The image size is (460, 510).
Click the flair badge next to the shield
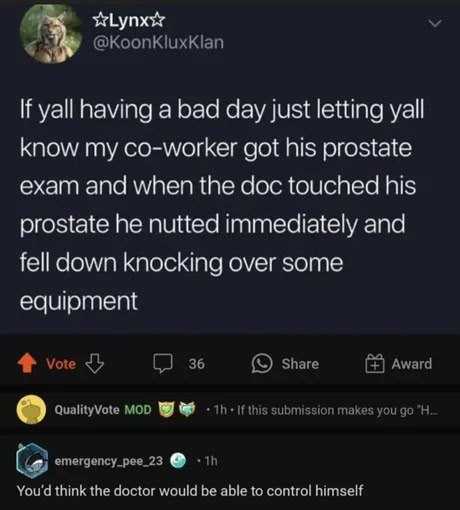point(187,409)
